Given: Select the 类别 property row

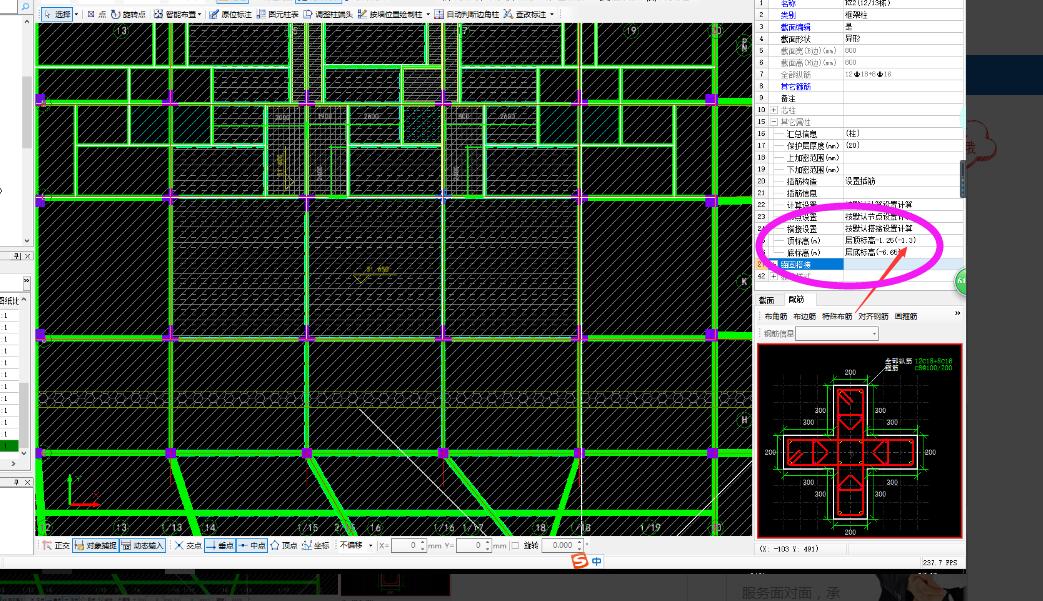Looking at the screenshot, I should [859, 15].
